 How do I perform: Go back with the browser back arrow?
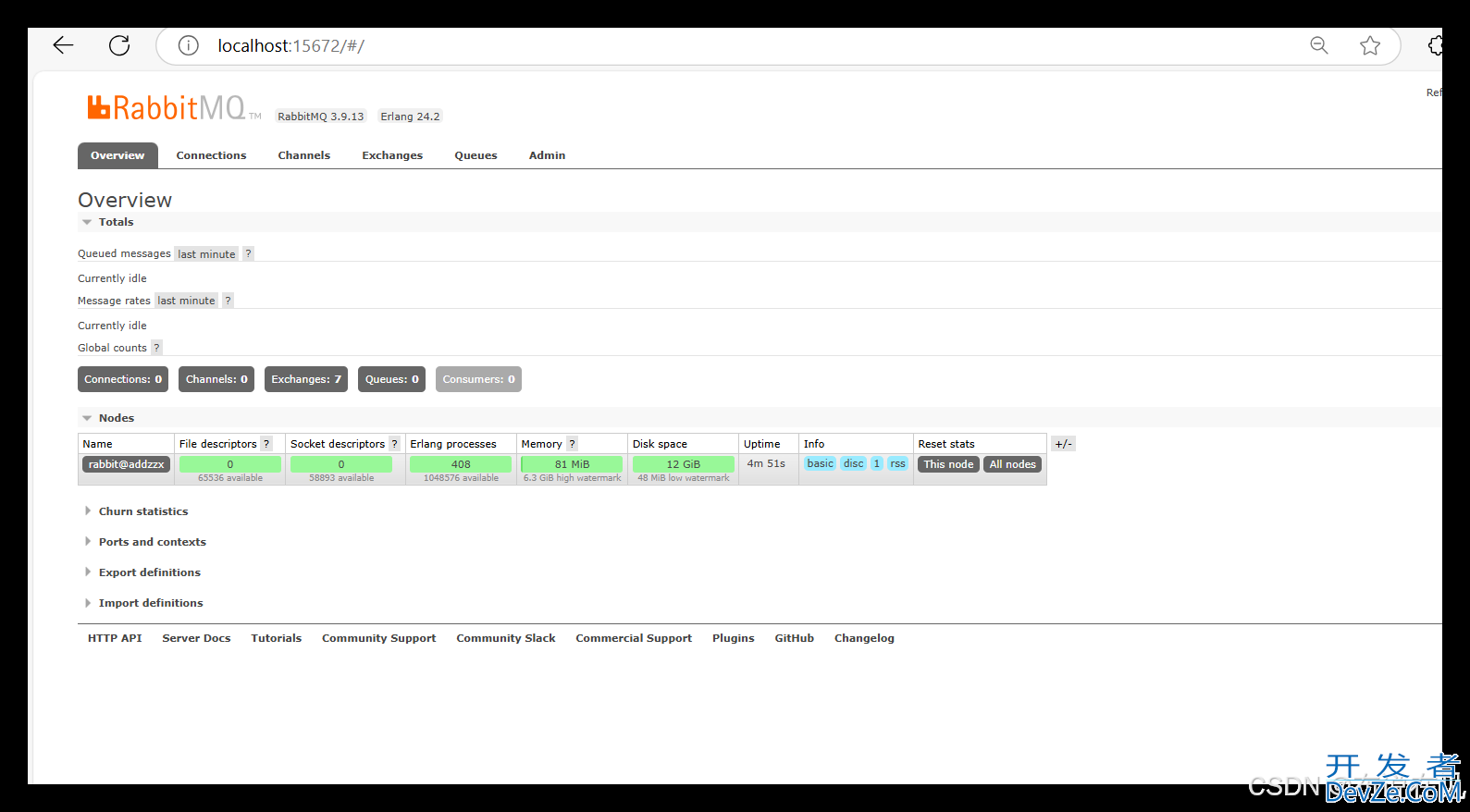[63, 45]
